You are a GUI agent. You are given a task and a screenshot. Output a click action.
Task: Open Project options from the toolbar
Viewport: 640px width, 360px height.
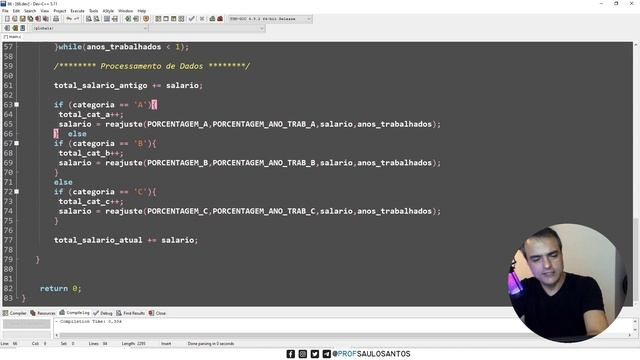146,19
